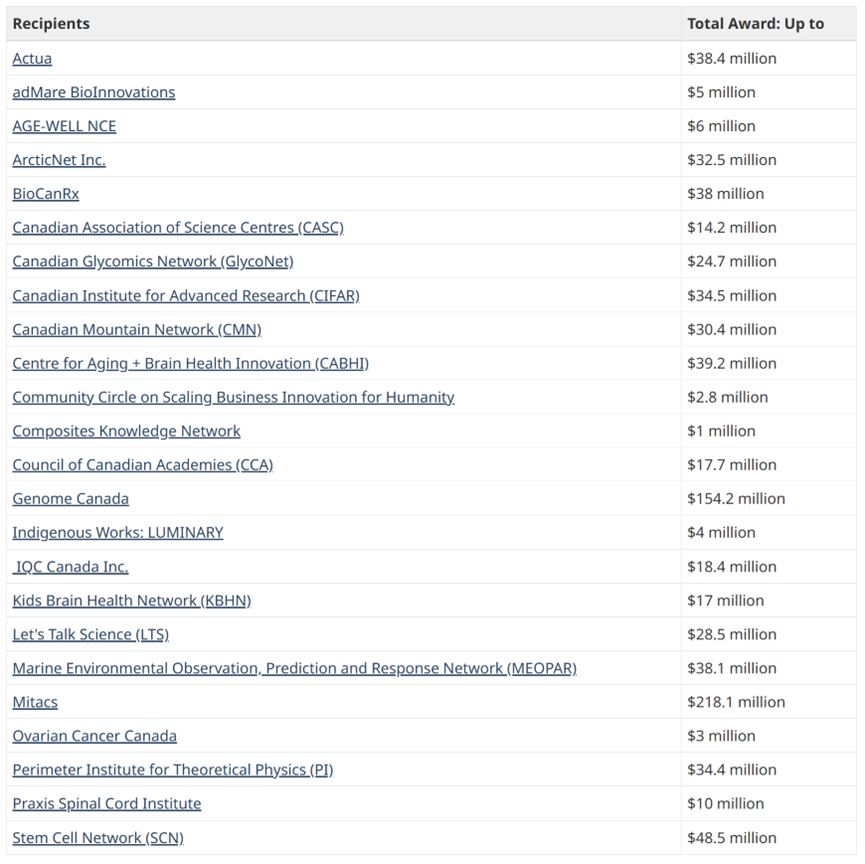Open Canadian Glycomics Network (GlycoNet) link
Screen dimensions: 865x864
click(x=153, y=262)
